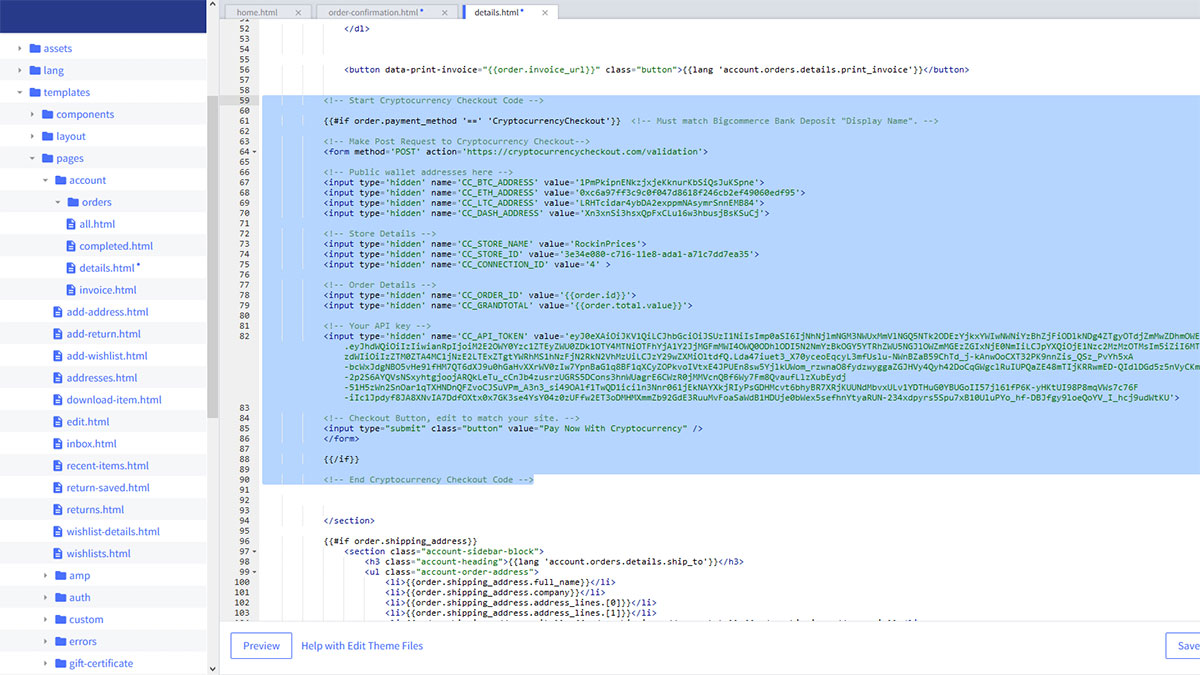The width and height of the screenshot is (1200, 675).
Task: Click the folder icon beside lang
Action: [x=35, y=70]
